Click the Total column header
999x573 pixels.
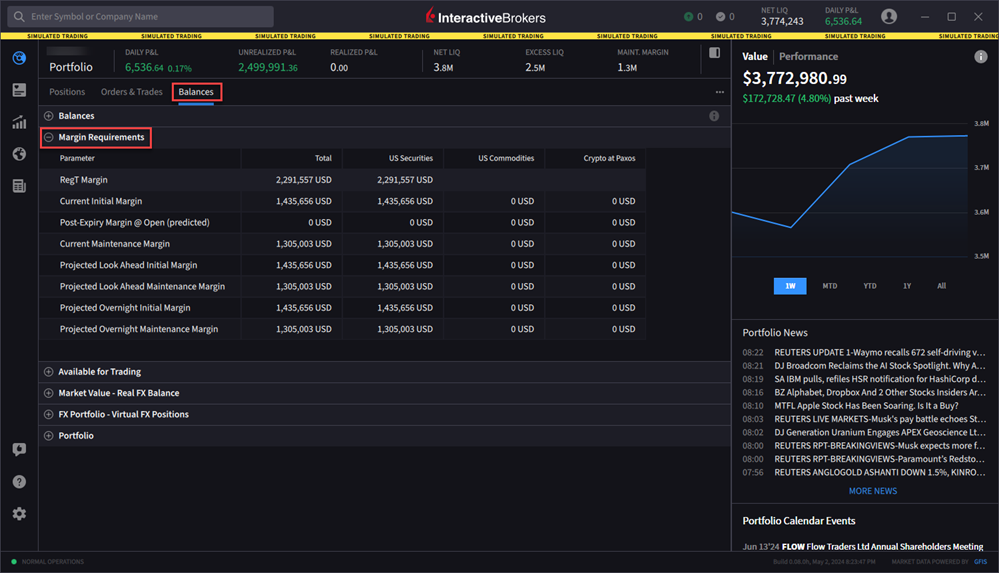pos(323,159)
